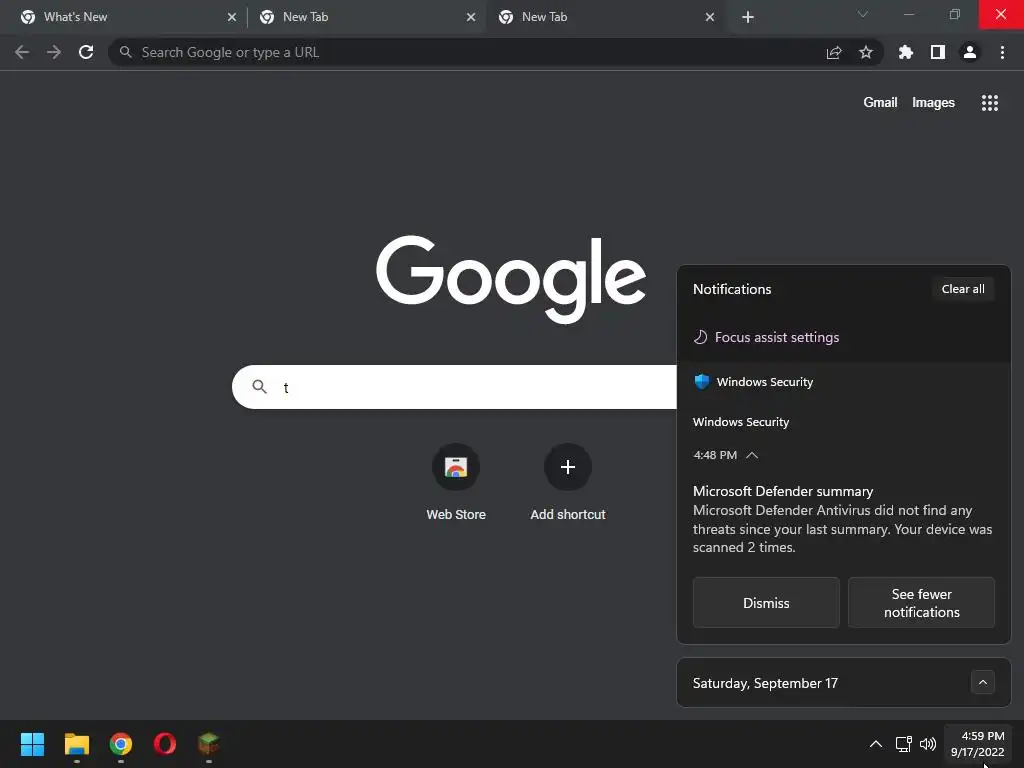Clear all notifications

(963, 289)
